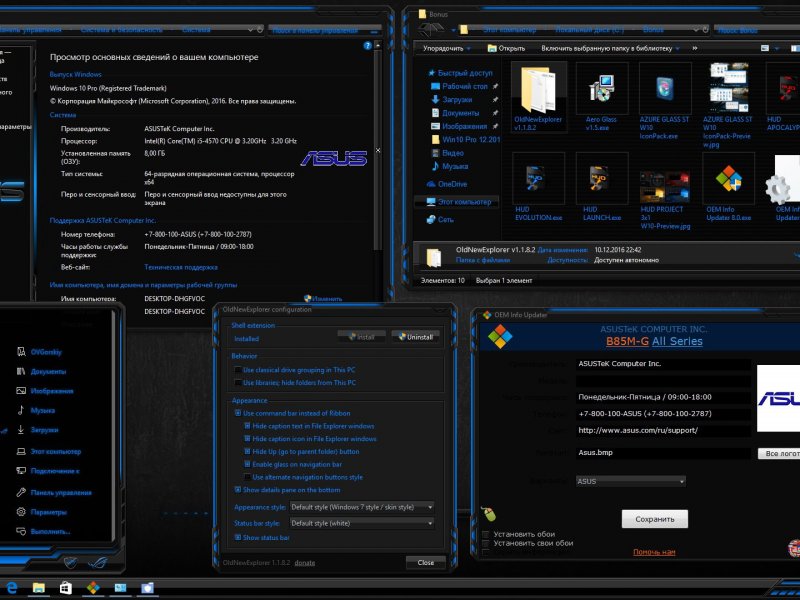Screen dimensions: 800x600
Task: Expand the toolbar overflow chevron in Explorer
Action: click(x=694, y=48)
